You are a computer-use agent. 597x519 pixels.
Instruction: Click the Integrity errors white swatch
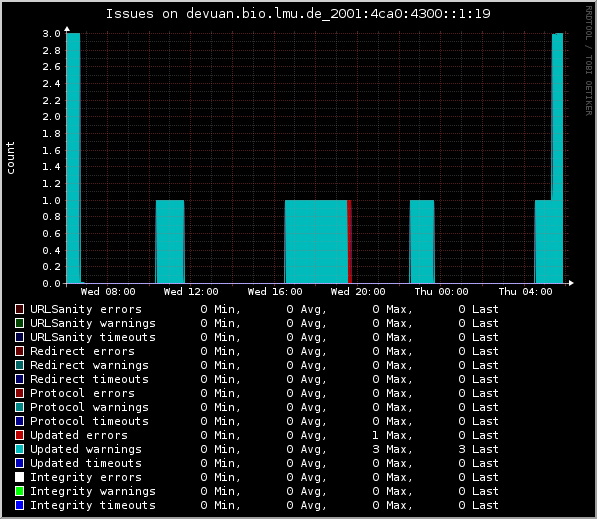[x=19, y=477]
